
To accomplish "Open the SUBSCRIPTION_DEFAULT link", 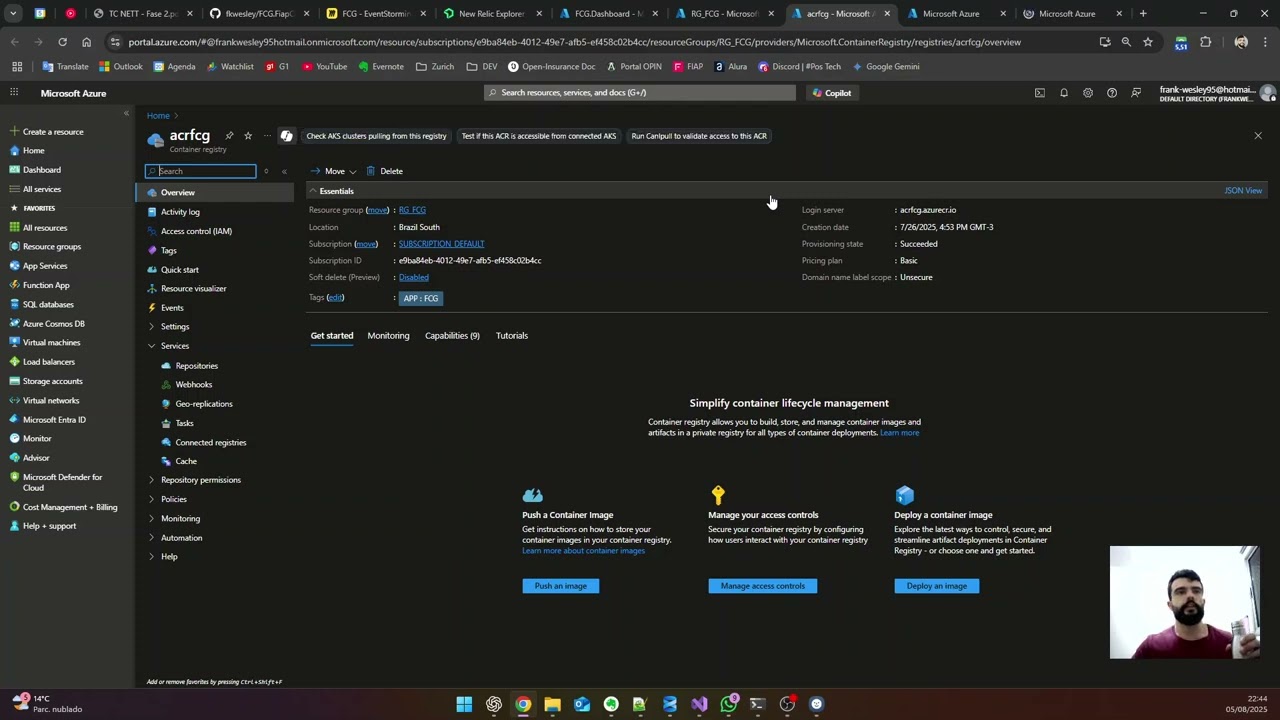I will click(441, 244).
